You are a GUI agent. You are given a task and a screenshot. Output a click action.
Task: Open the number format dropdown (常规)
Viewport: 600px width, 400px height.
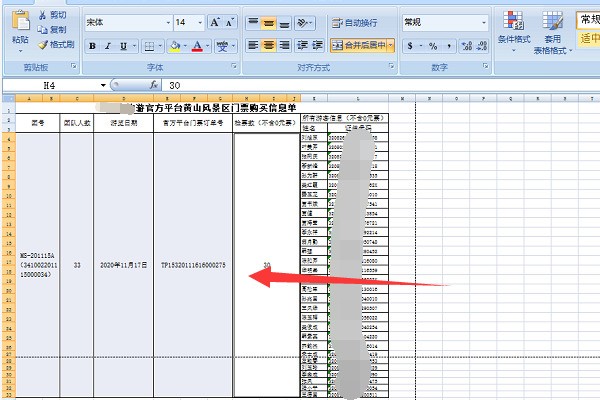(x=484, y=23)
